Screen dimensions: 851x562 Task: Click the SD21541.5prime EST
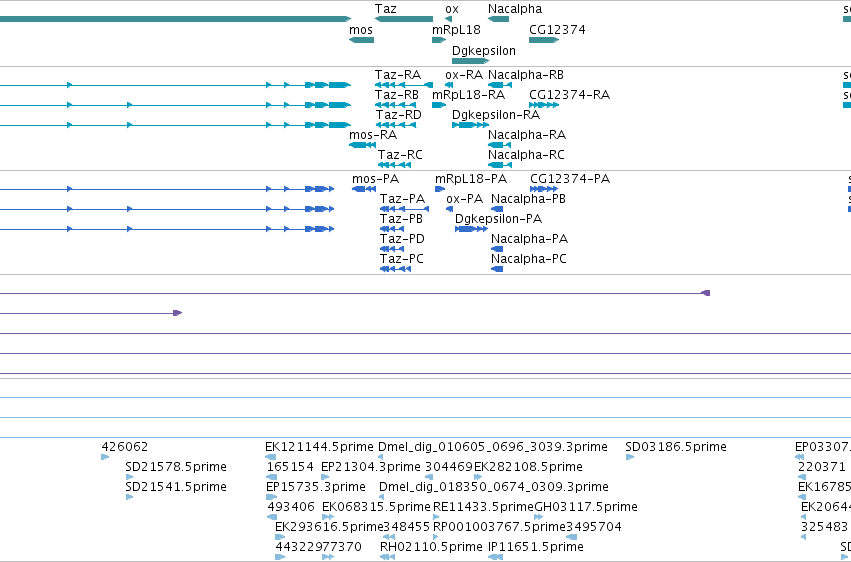tap(176, 487)
